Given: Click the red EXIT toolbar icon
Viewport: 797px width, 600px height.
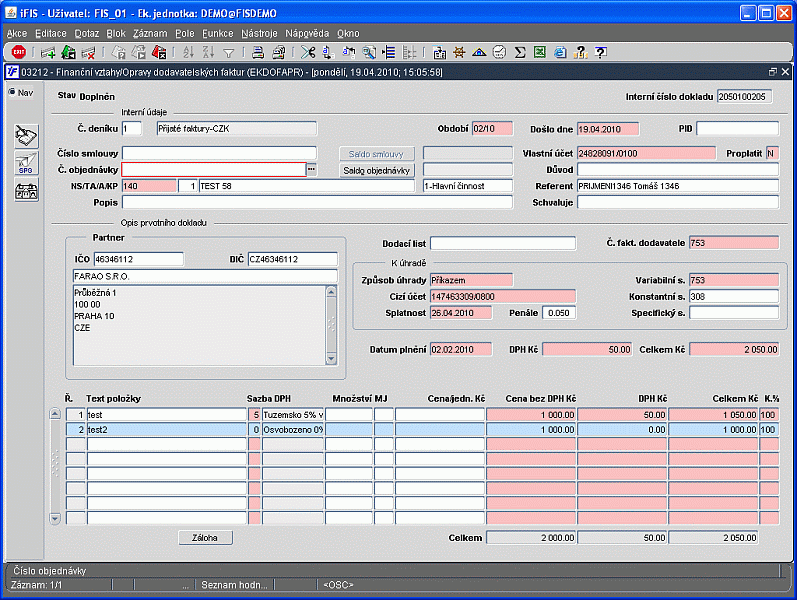Looking at the screenshot, I should coord(19,52).
